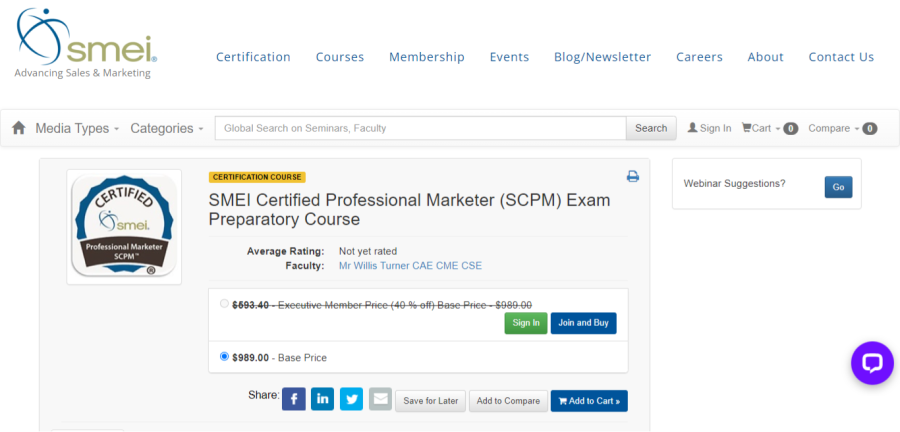Click the green Sign In button
Viewport: 900px width, 432px height.
(x=526, y=323)
